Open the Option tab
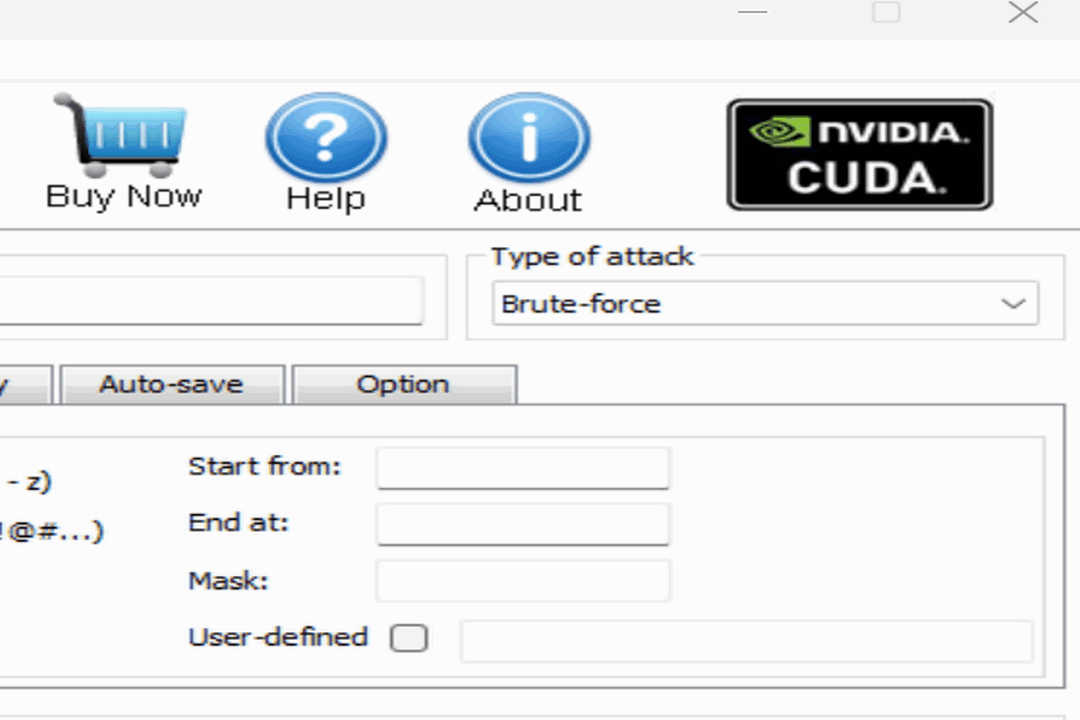 tap(403, 385)
